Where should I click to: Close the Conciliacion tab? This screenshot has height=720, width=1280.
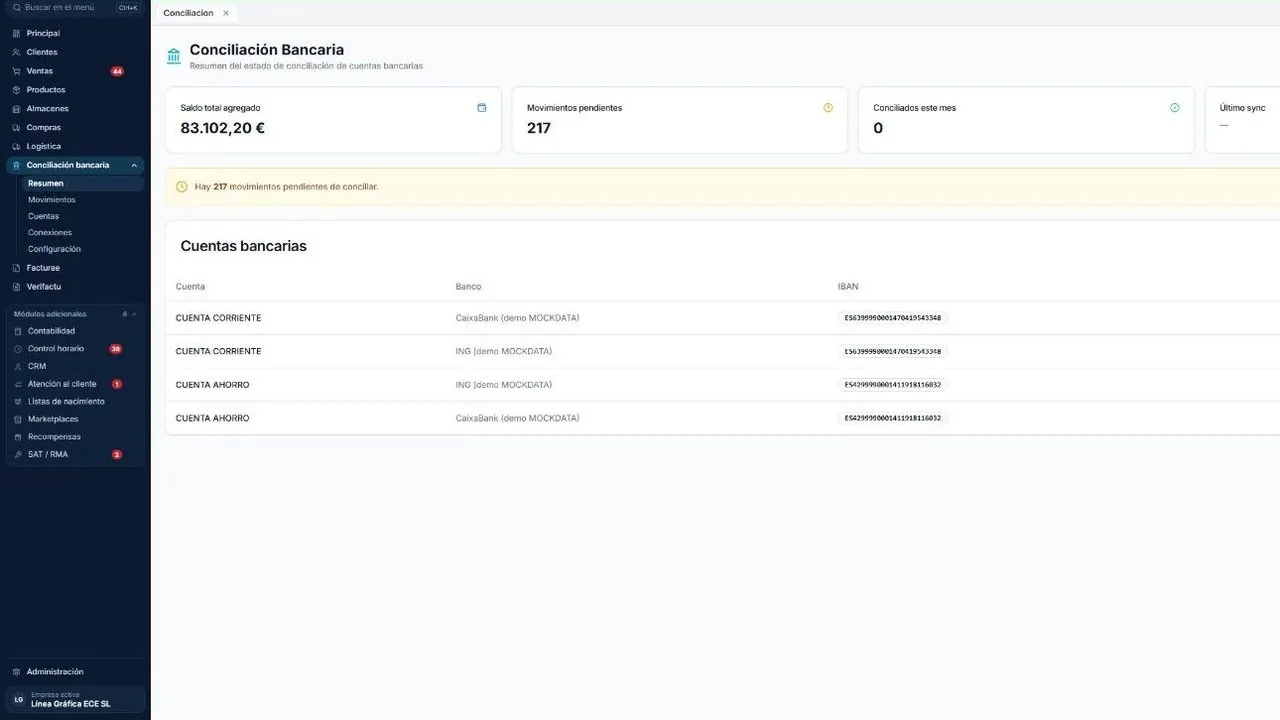[226, 13]
